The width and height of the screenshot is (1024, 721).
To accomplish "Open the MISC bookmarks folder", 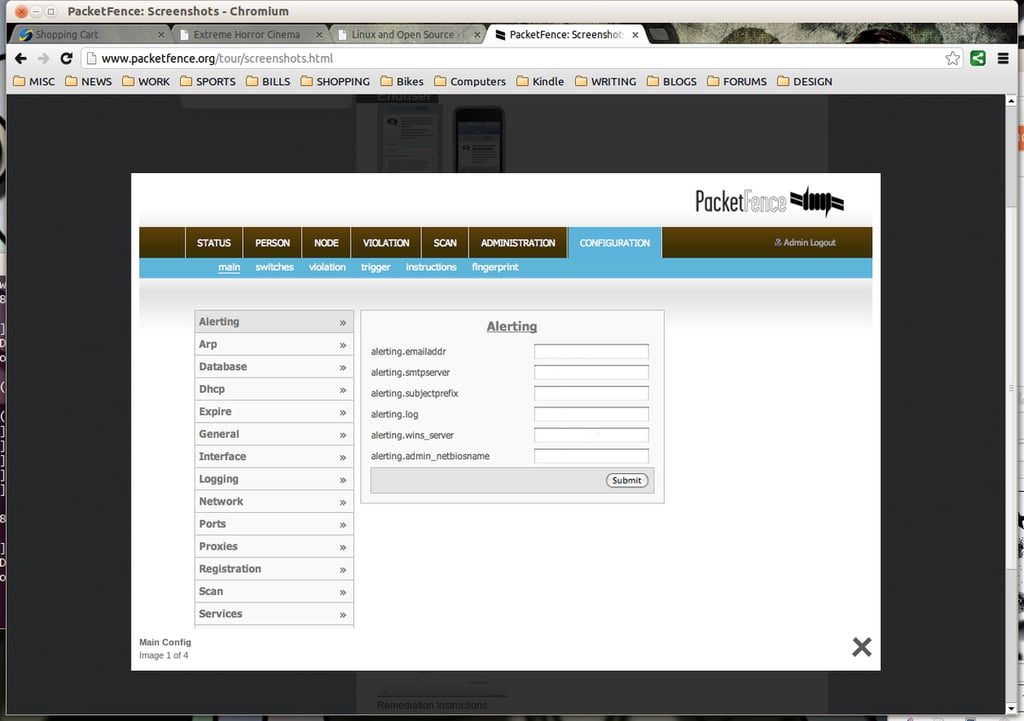I will [34, 82].
